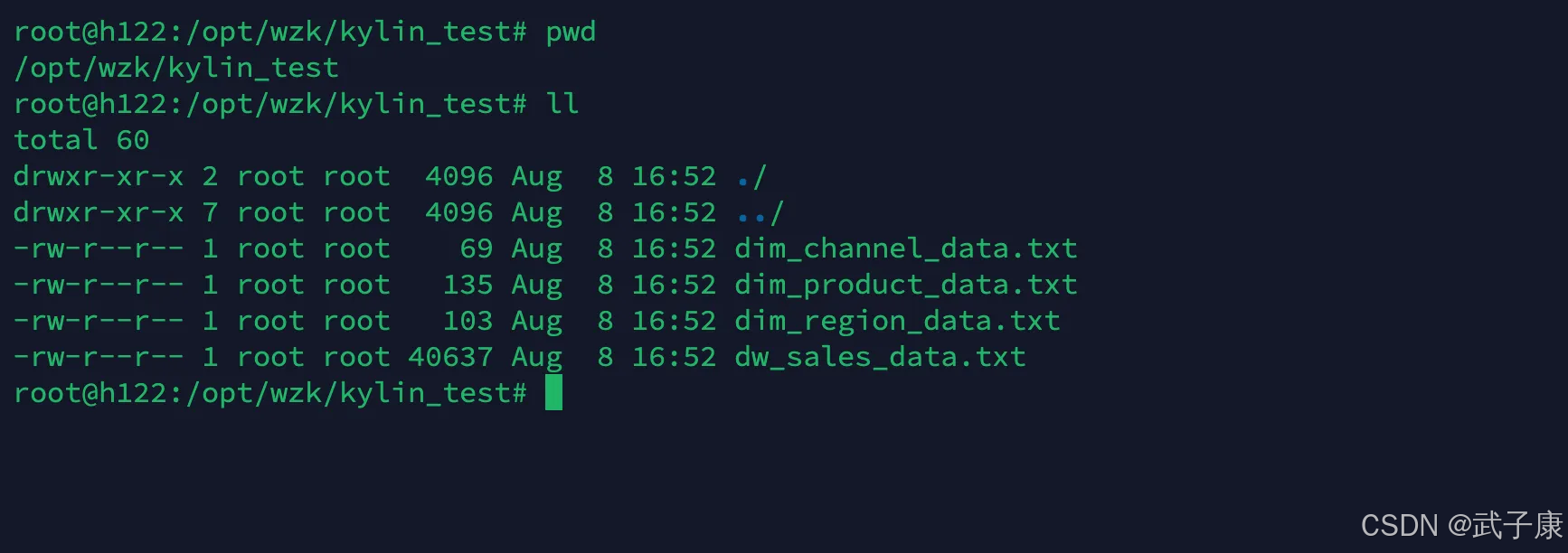Click the 69 file size value
Screen dimensions: 1568x553
coord(476,248)
